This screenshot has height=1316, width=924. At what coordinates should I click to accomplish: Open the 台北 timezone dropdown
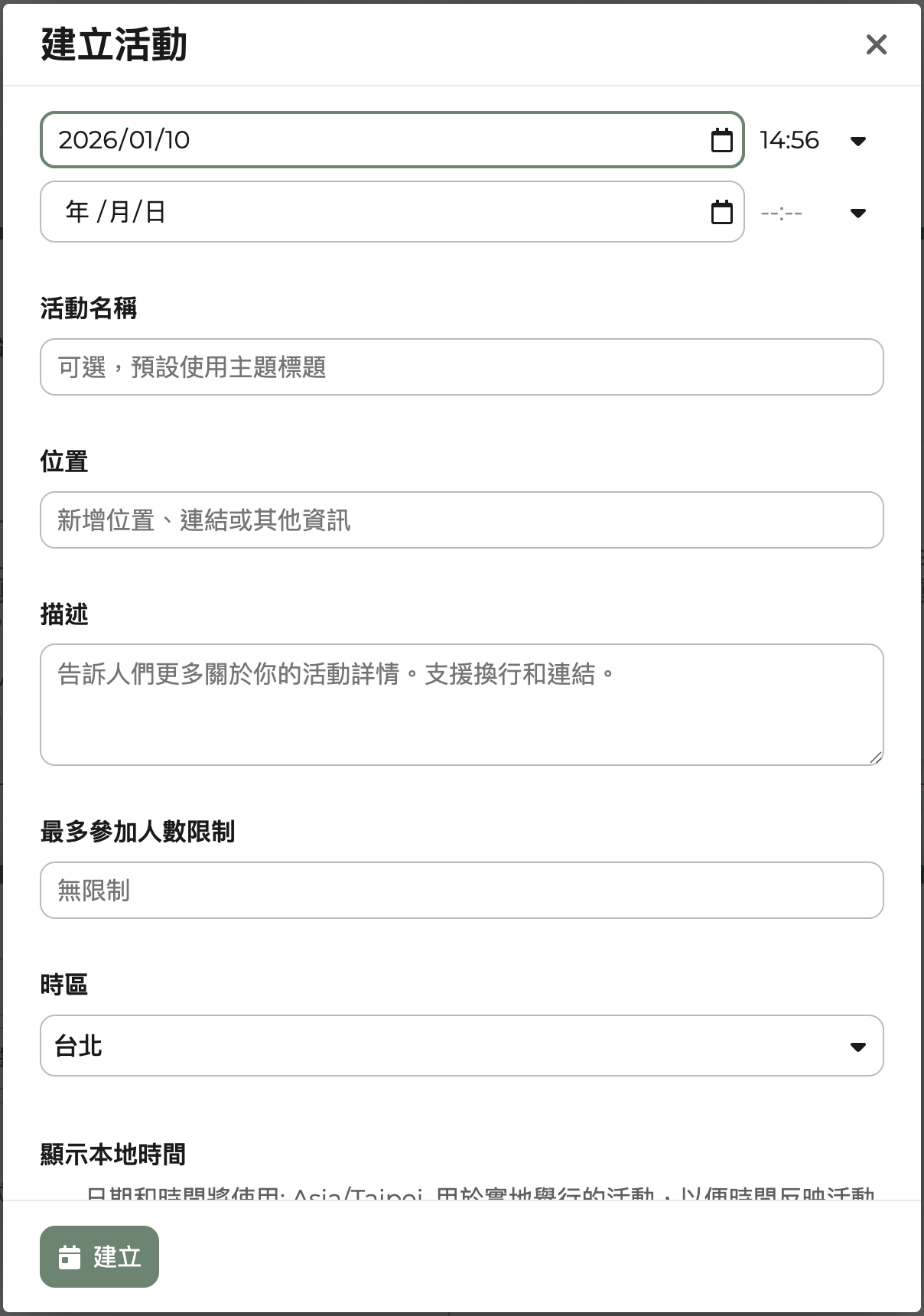pyautogui.click(x=857, y=1046)
